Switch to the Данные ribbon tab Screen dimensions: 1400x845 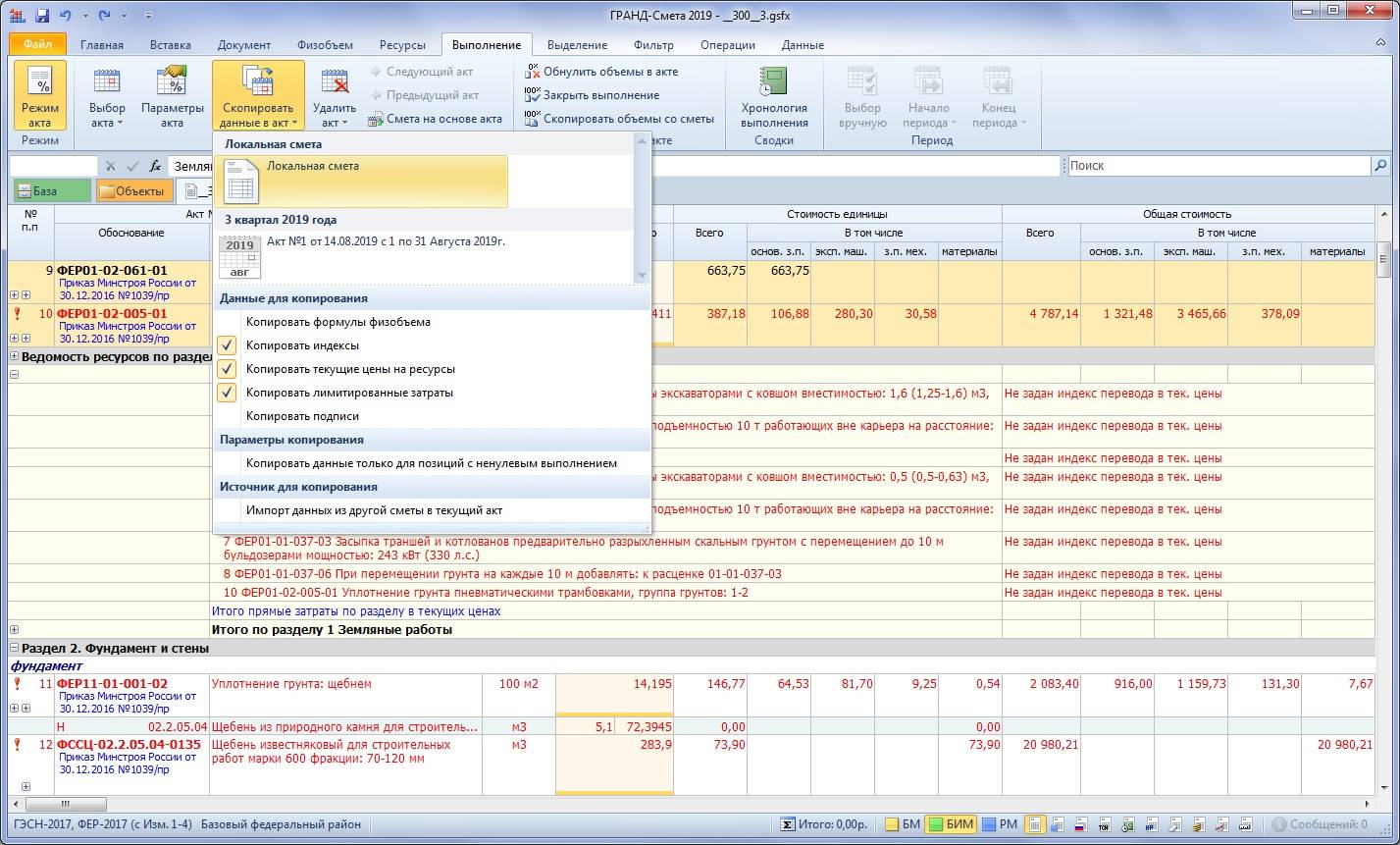coord(803,45)
